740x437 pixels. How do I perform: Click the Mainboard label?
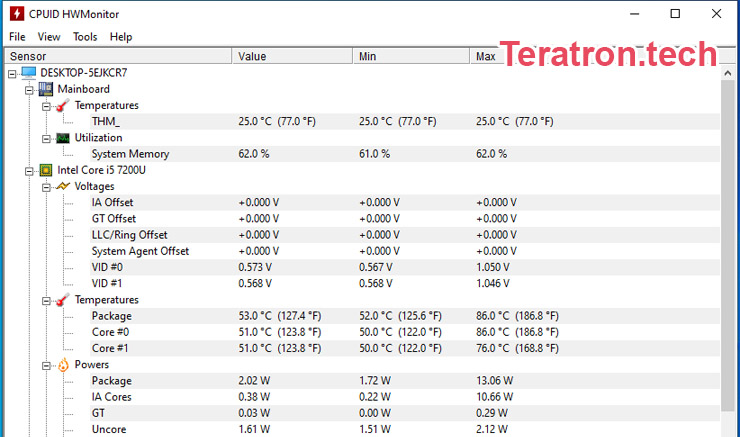point(84,89)
